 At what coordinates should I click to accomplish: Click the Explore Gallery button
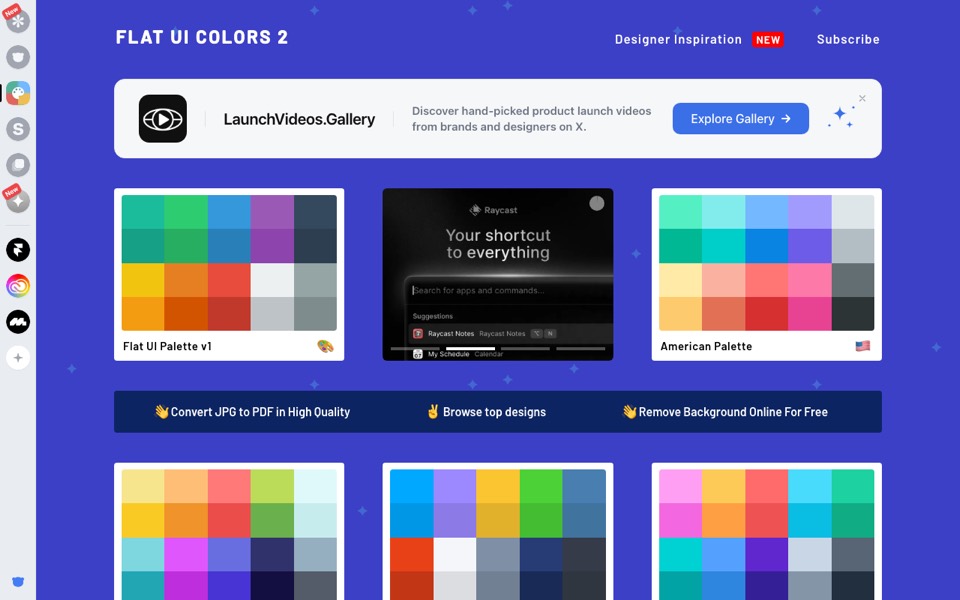coord(740,119)
